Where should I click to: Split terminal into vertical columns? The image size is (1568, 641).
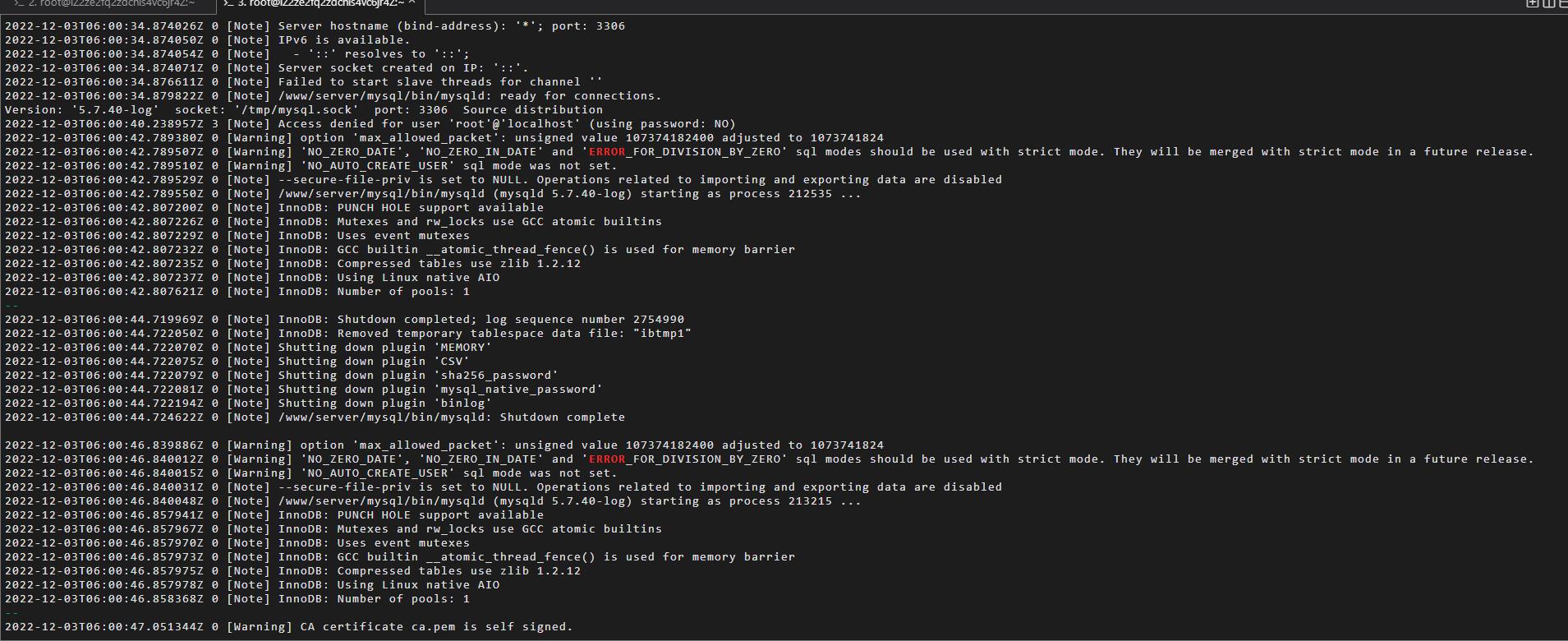point(1547,3)
